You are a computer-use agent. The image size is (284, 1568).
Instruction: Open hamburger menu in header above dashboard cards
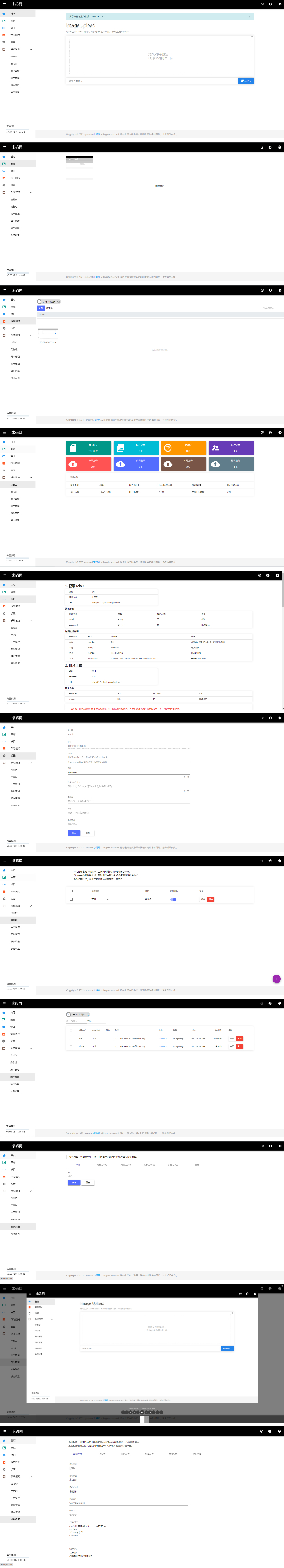[x=4, y=432]
